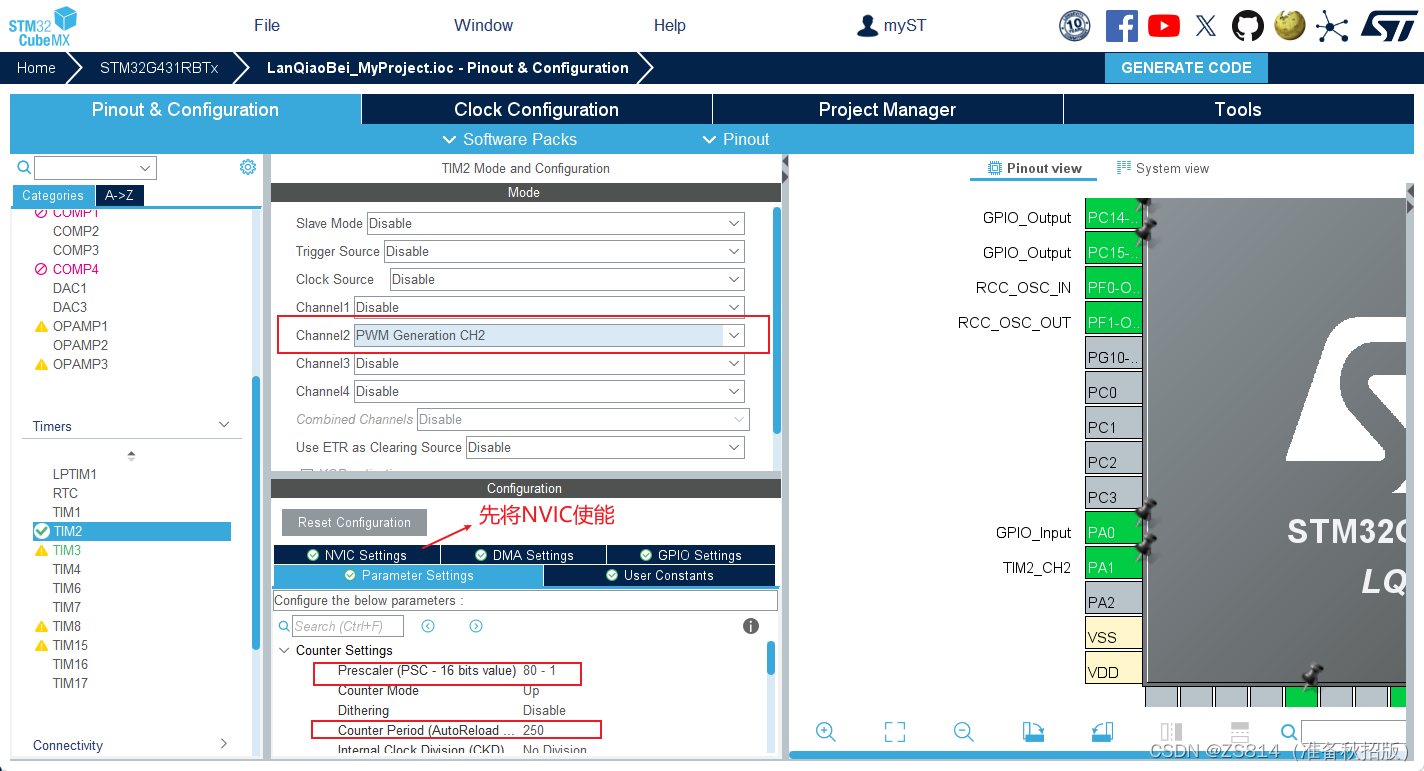Click the horizontal split view icon
This screenshot has height=771, width=1424.
pyautogui.click(x=1240, y=732)
